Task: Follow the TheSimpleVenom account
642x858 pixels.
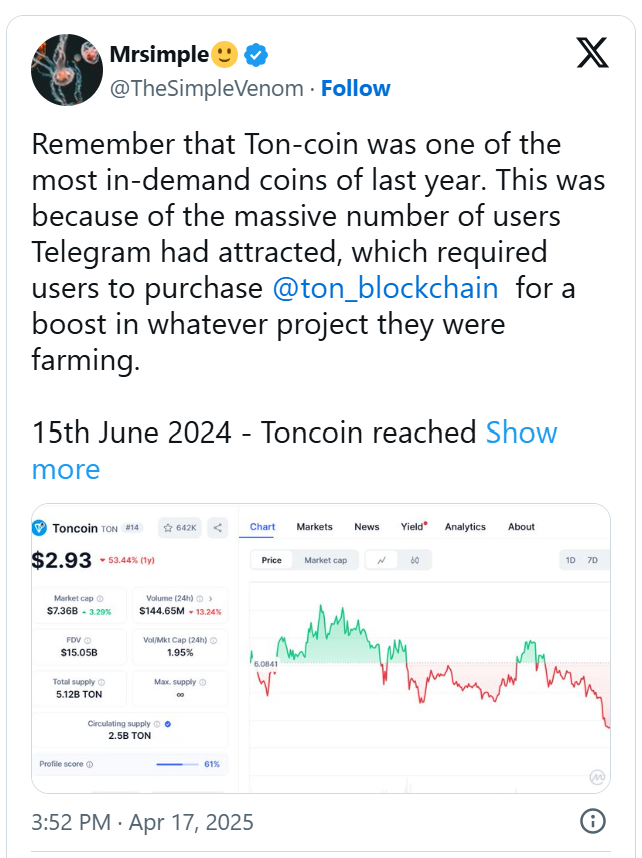Action: 356,88
